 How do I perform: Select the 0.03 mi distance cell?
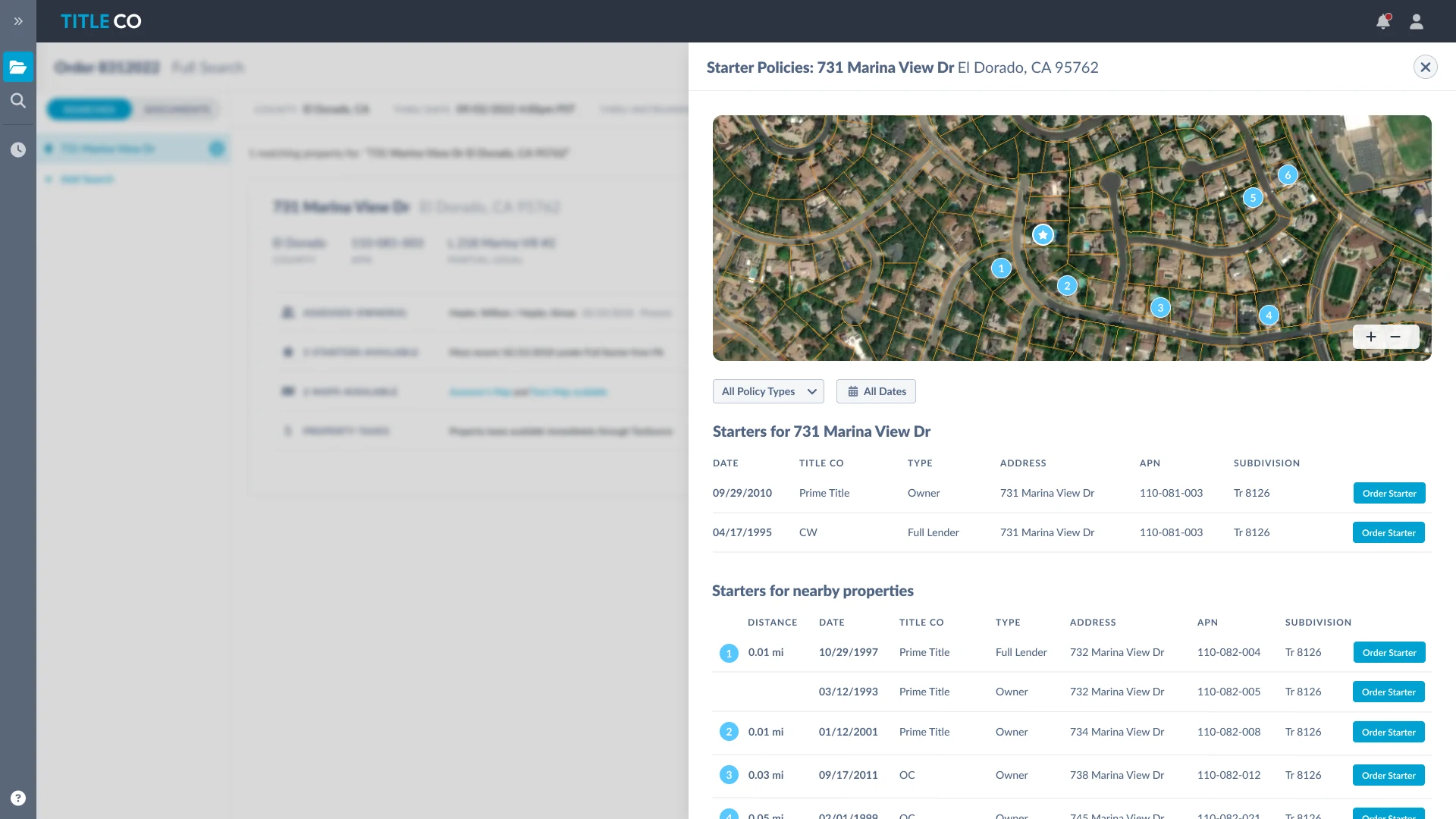point(766,775)
